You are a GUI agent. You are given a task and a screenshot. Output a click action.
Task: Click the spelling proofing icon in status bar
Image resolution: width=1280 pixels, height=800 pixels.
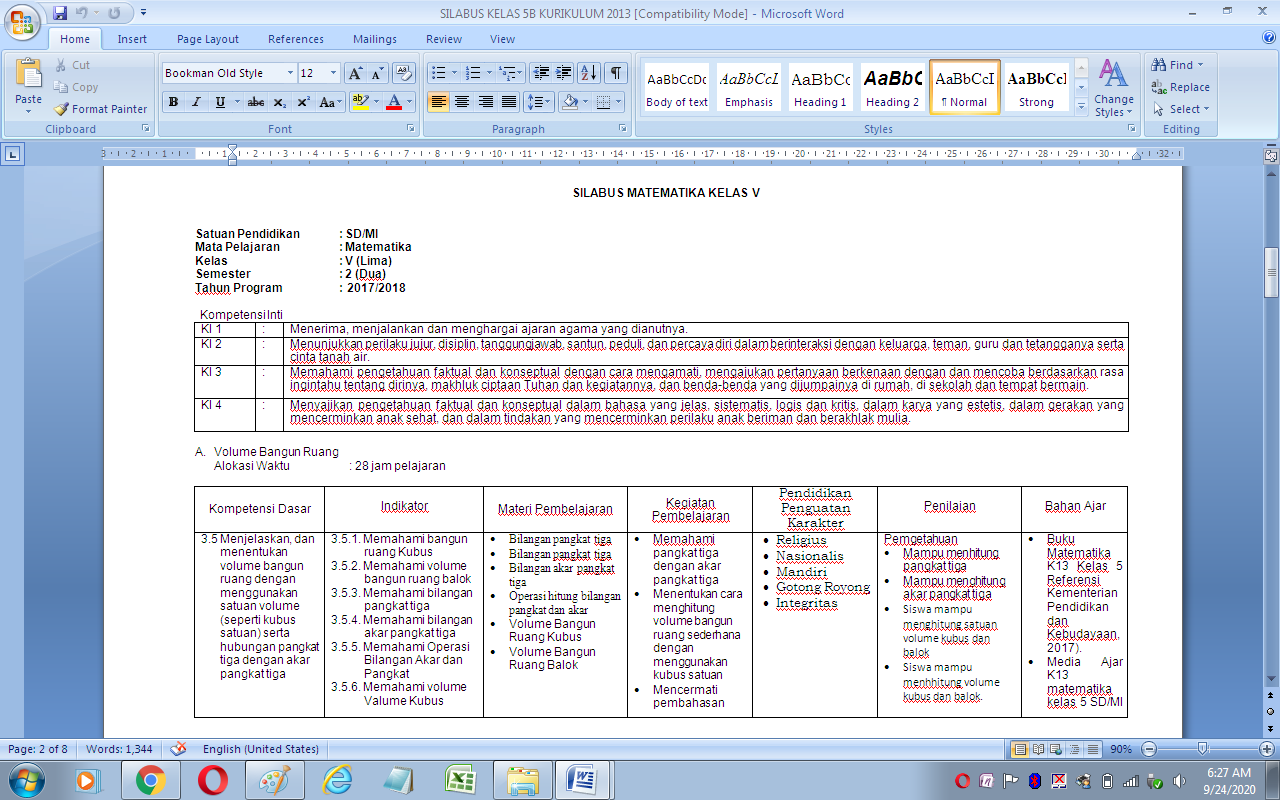(178, 749)
